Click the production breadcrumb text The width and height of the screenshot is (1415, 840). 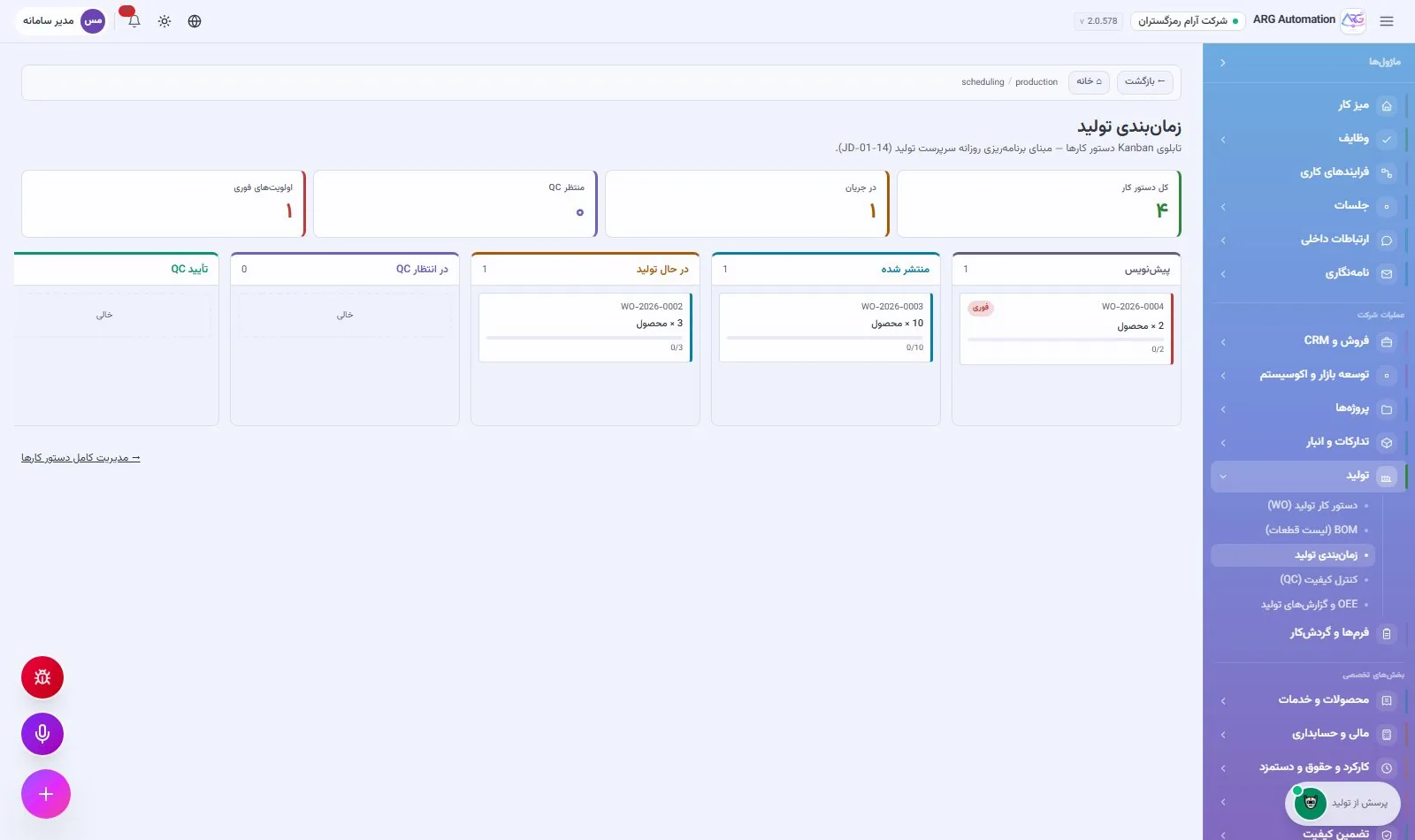click(1036, 81)
